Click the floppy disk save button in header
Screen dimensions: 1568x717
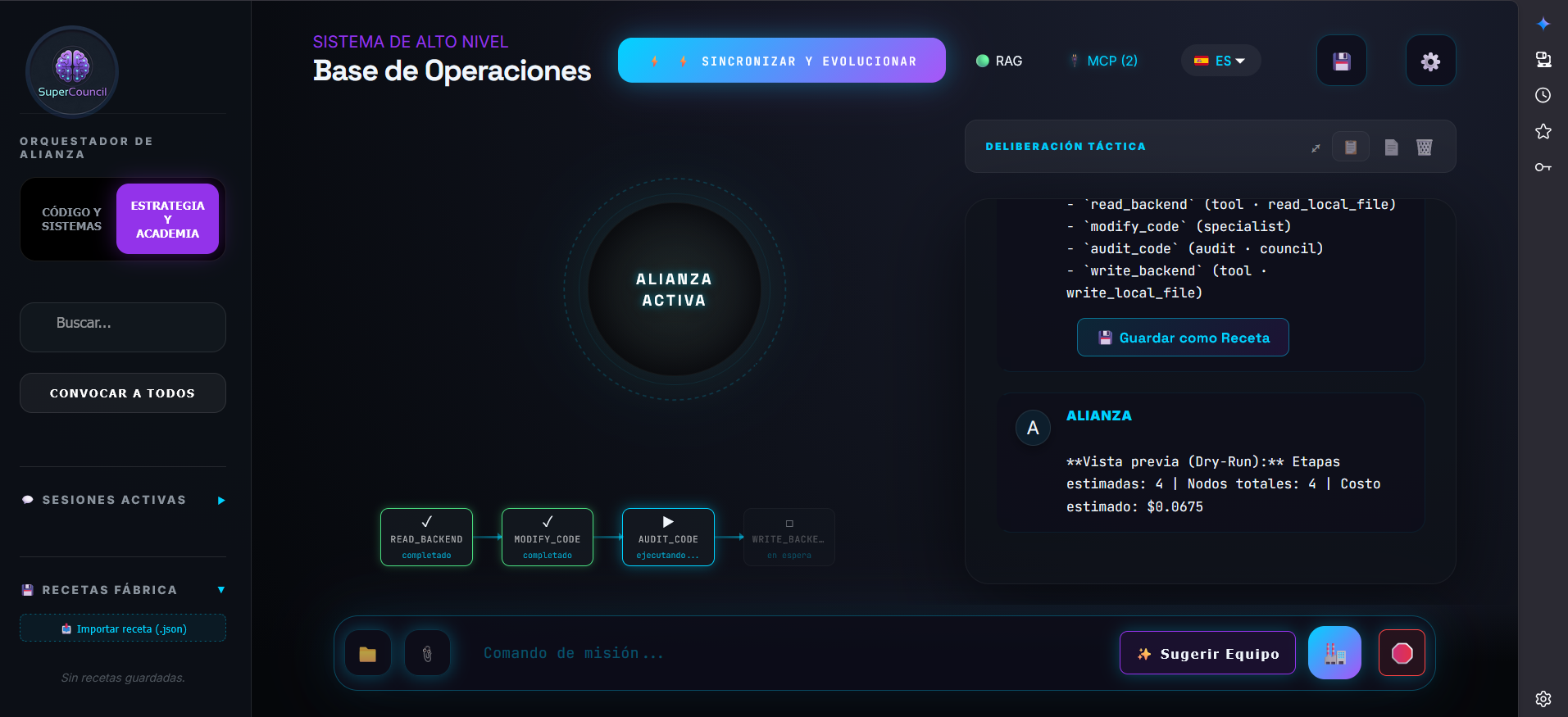coord(1341,61)
